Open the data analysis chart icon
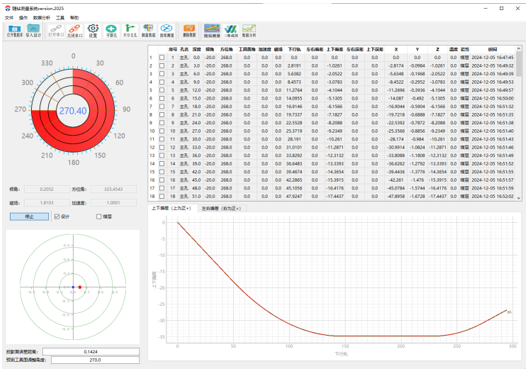This screenshot has height=374, width=532. tap(249, 31)
